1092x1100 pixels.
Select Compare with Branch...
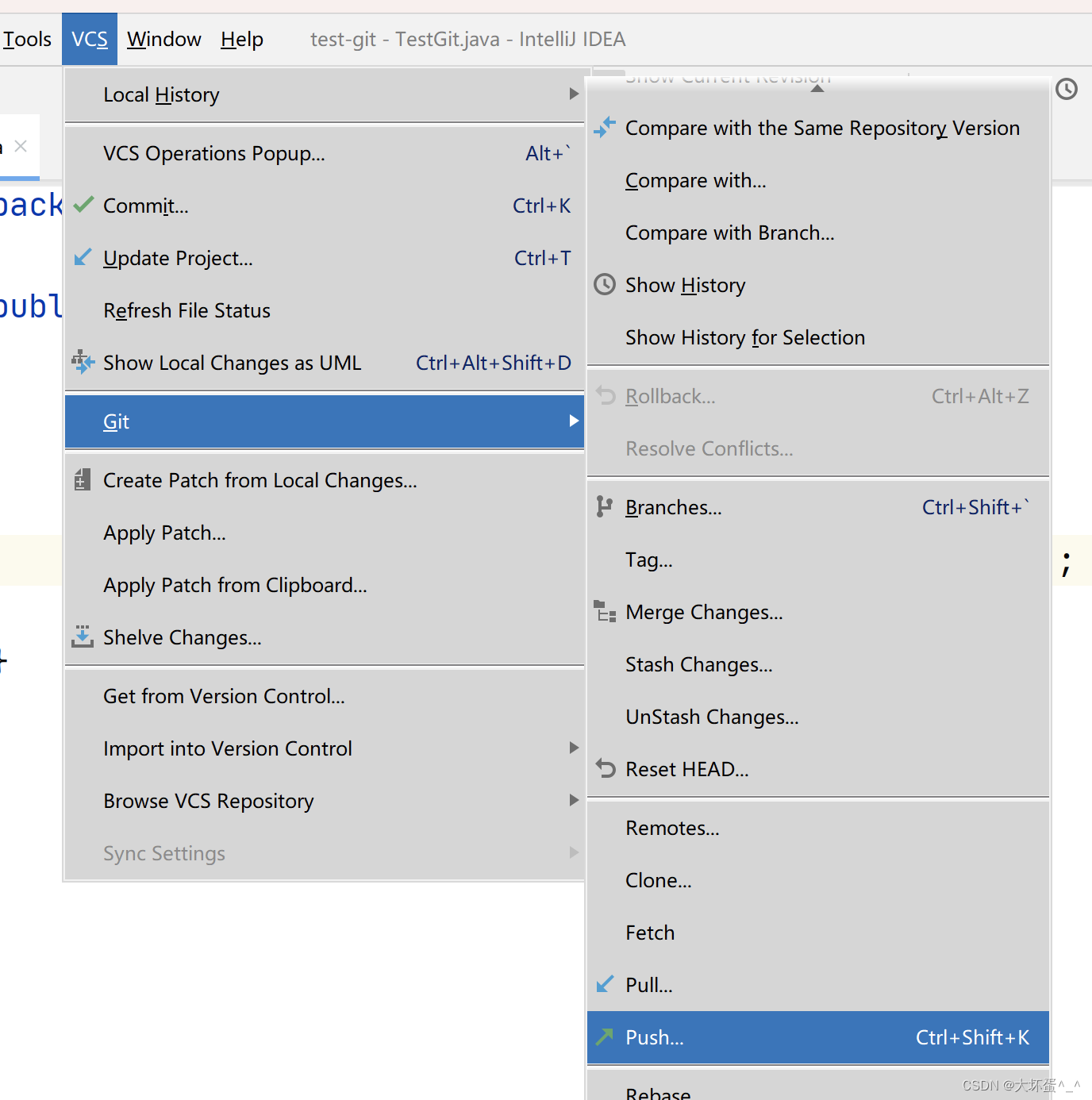(x=818, y=233)
